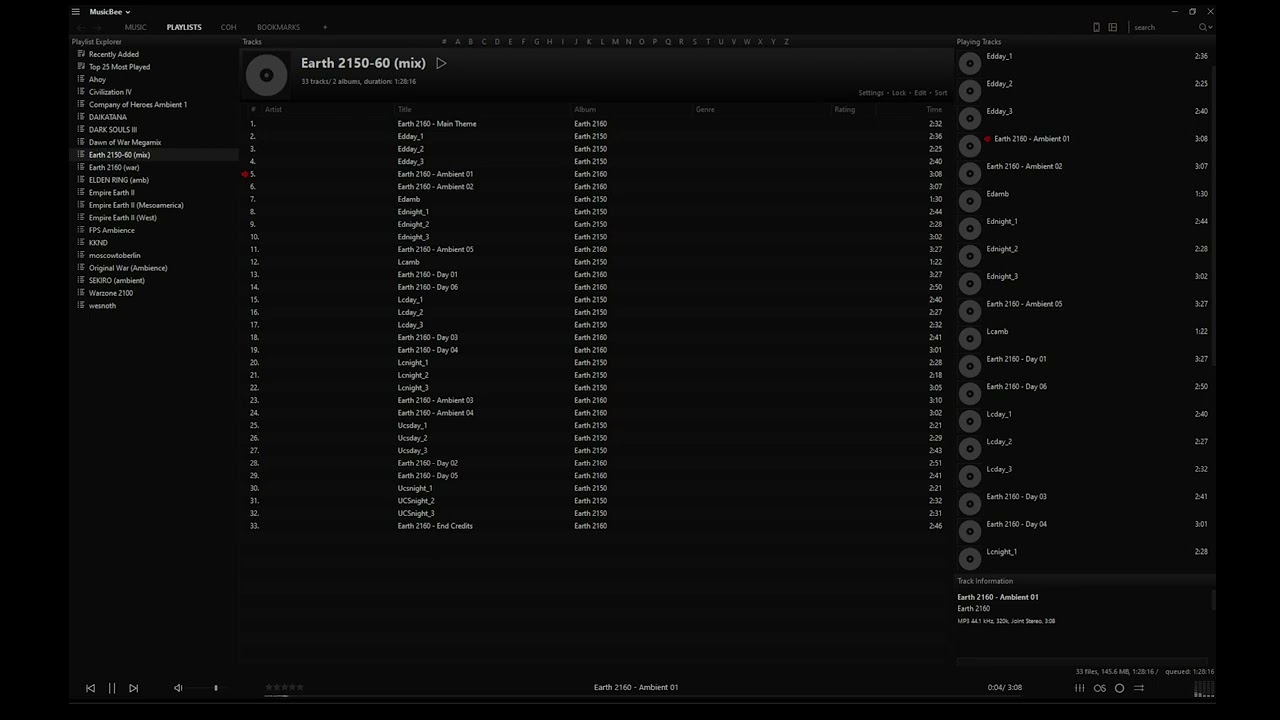Open playlist Settings link
The width and height of the screenshot is (1280, 720).
coord(871,93)
